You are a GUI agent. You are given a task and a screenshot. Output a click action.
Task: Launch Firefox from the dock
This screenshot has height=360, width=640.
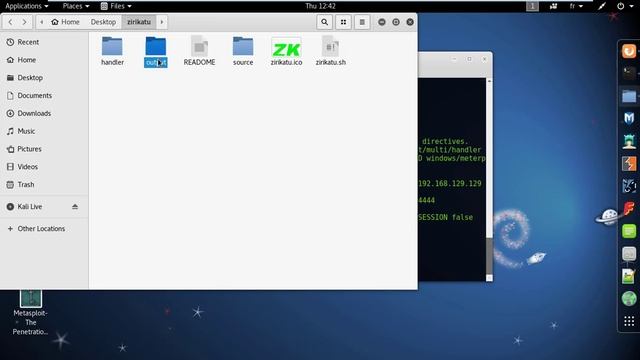(x=629, y=51)
